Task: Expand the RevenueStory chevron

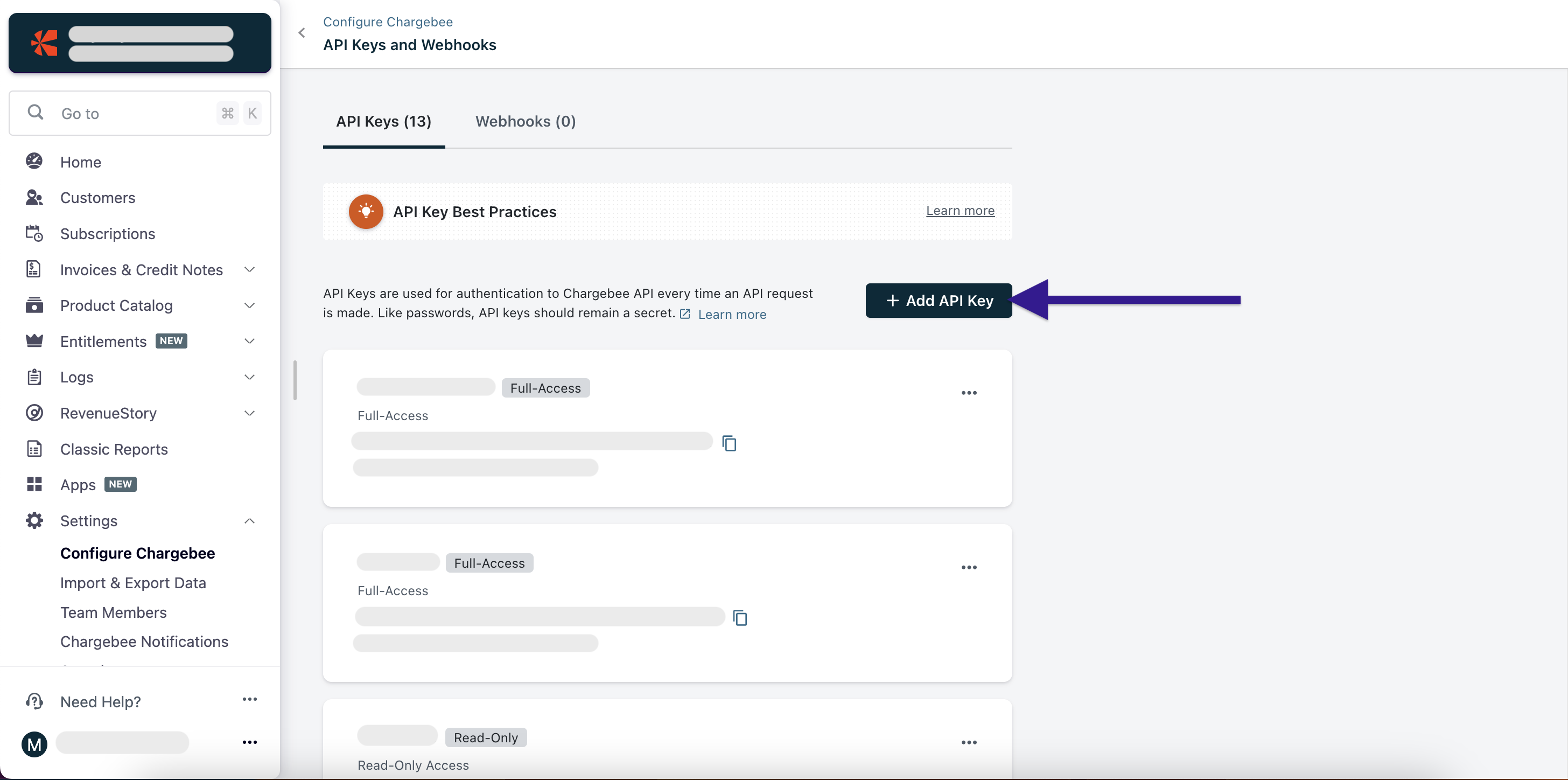Action: tap(249, 413)
